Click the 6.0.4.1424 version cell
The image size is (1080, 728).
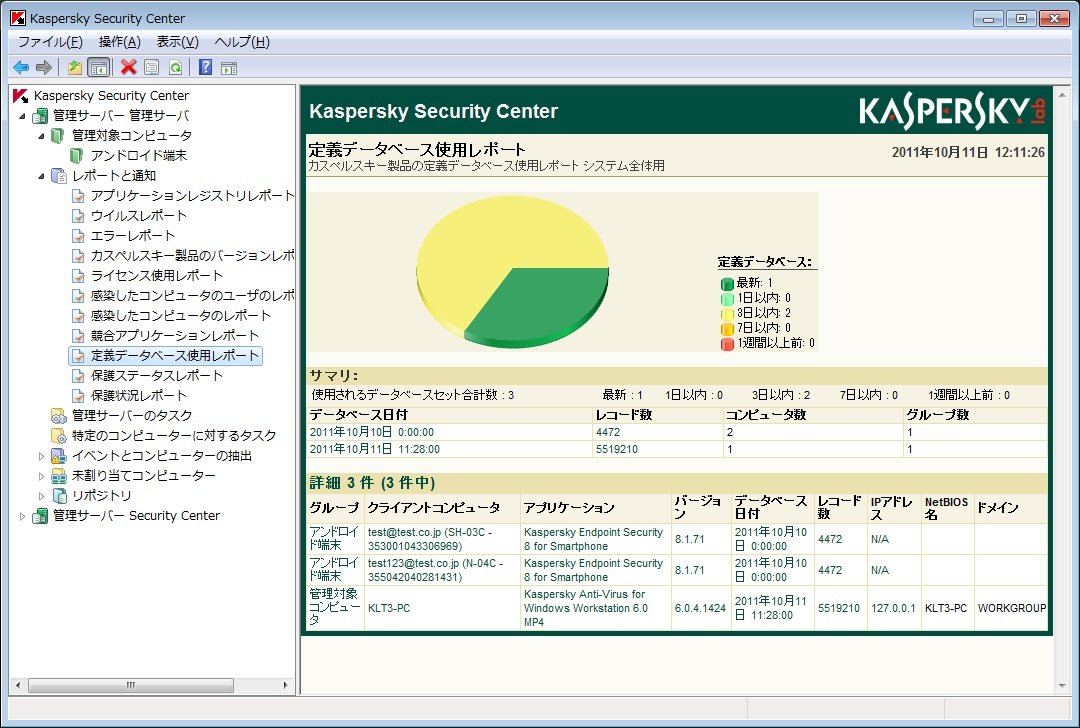coord(700,608)
